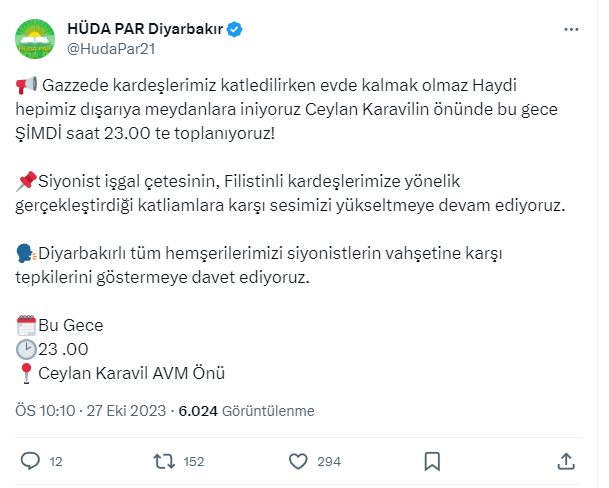Bookmark this tweet
The width and height of the screenshot is (609, 488).
click(432, 461)
